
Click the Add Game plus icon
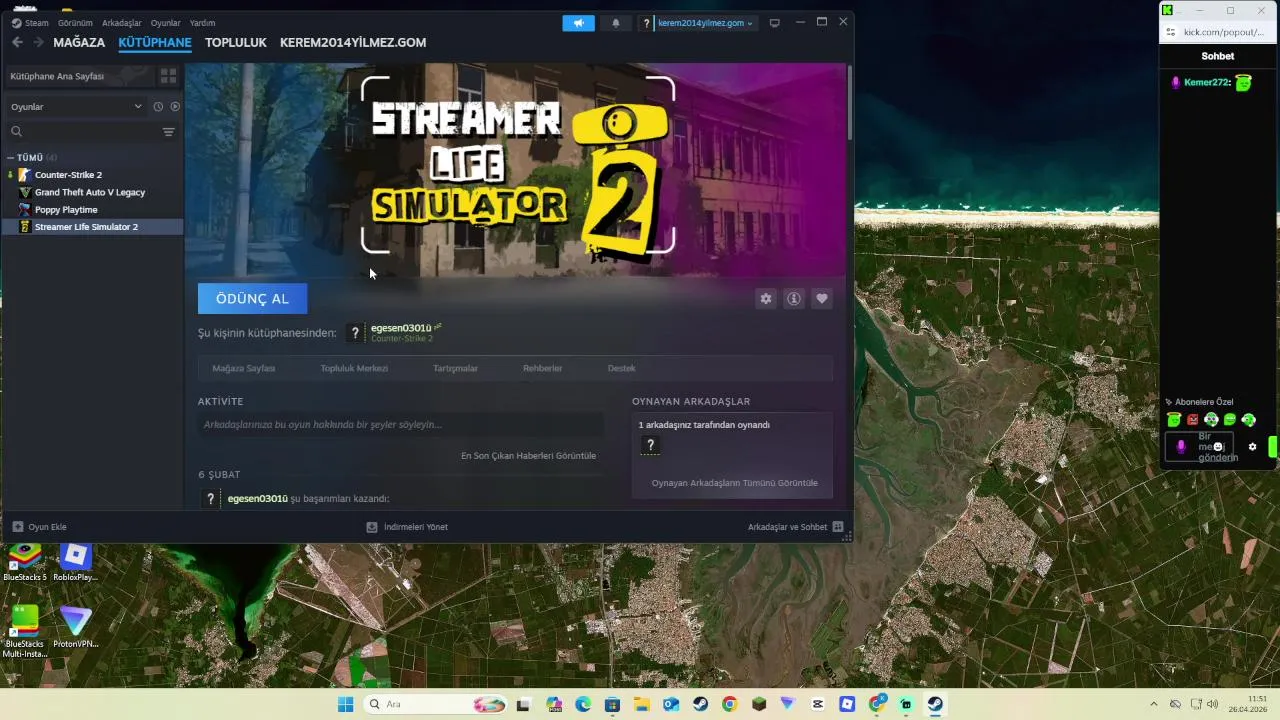click(18, 527)
